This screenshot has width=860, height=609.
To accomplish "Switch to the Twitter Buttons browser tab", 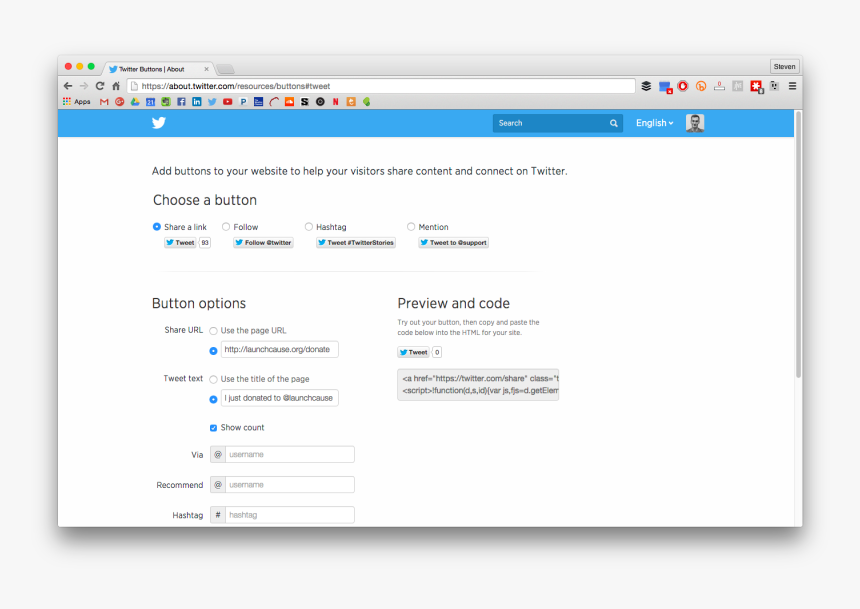I will click(x=158, y=69).
